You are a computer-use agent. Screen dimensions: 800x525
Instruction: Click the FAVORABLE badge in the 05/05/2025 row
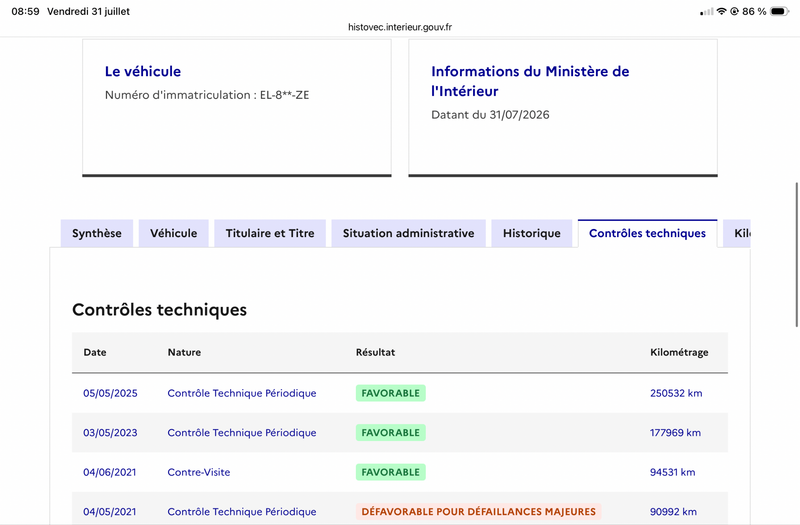(391, 393)
